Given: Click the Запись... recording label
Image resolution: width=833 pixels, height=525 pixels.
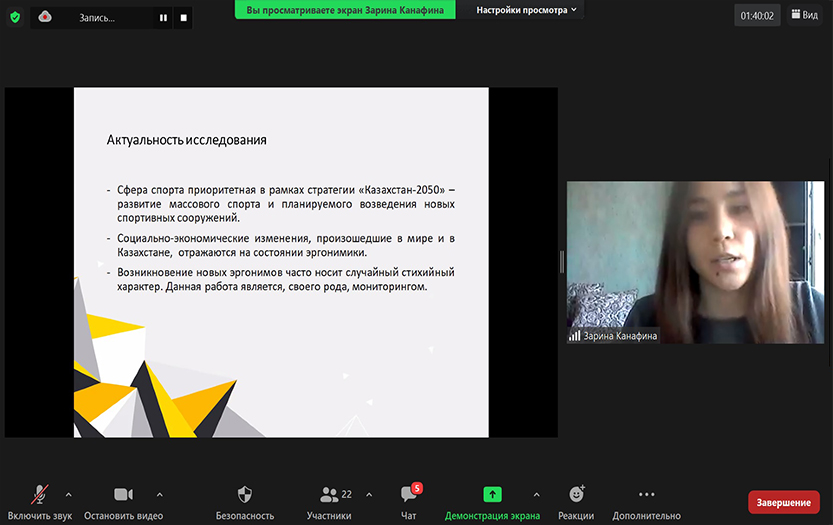Looking at the screenshot, I should pyautogui.click(x=97, y=18).
